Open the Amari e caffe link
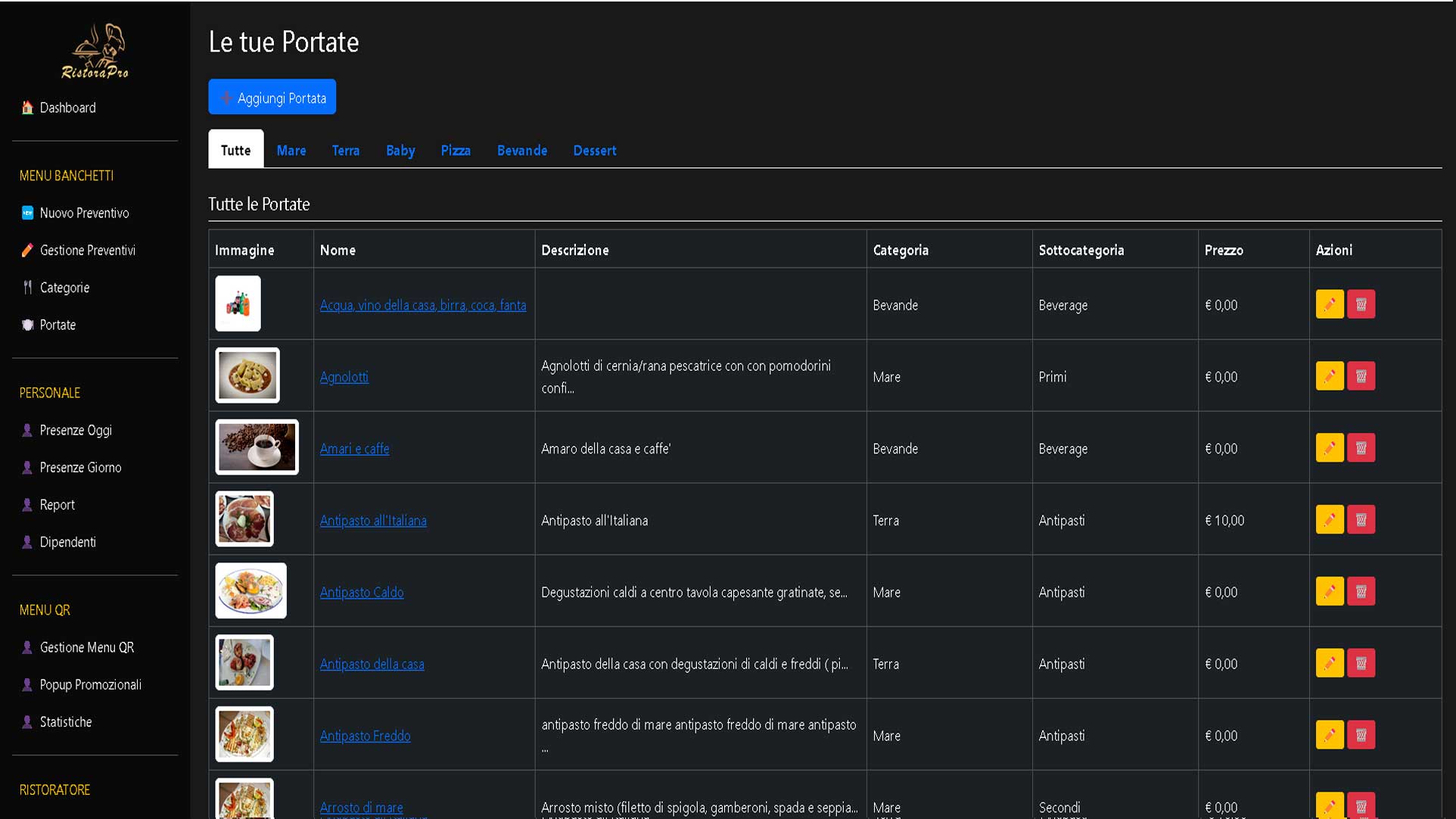This screenshot has height=819, width=1456. coord(355,449)
